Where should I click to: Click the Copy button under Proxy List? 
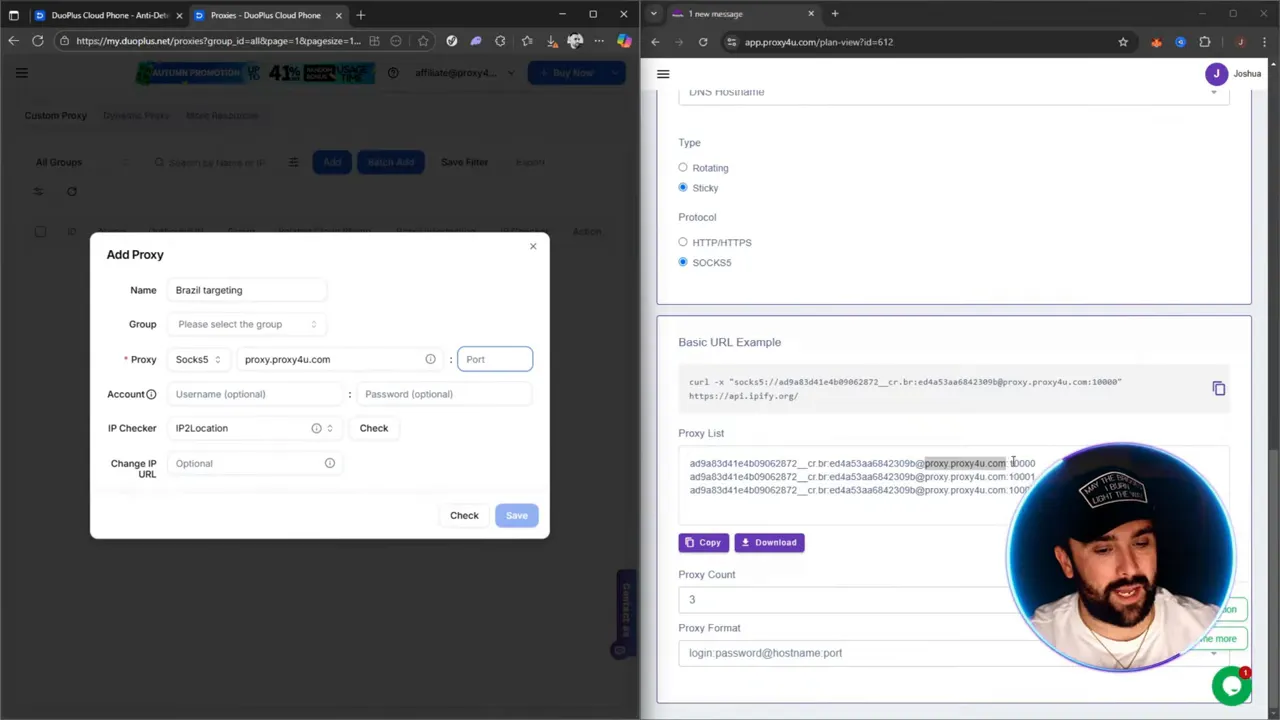tap(703, 542)
